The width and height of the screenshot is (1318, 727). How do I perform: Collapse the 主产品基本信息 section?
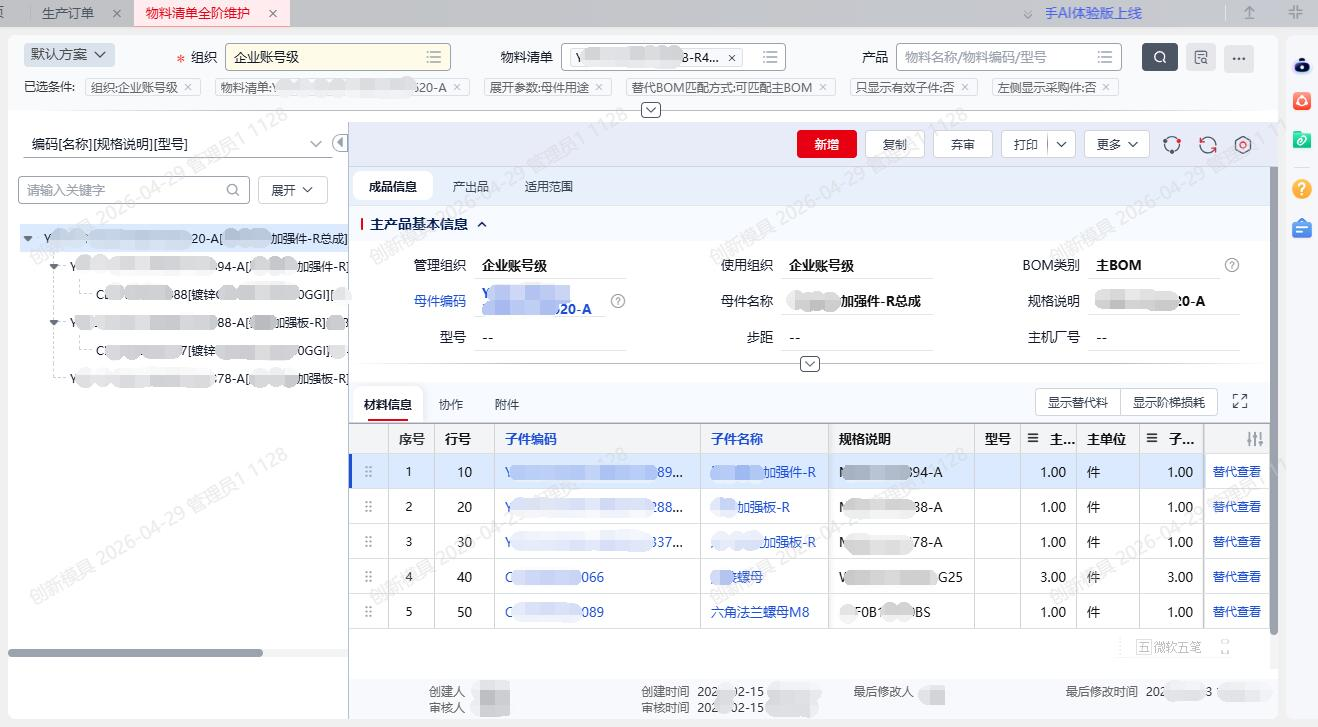point(482,225)
